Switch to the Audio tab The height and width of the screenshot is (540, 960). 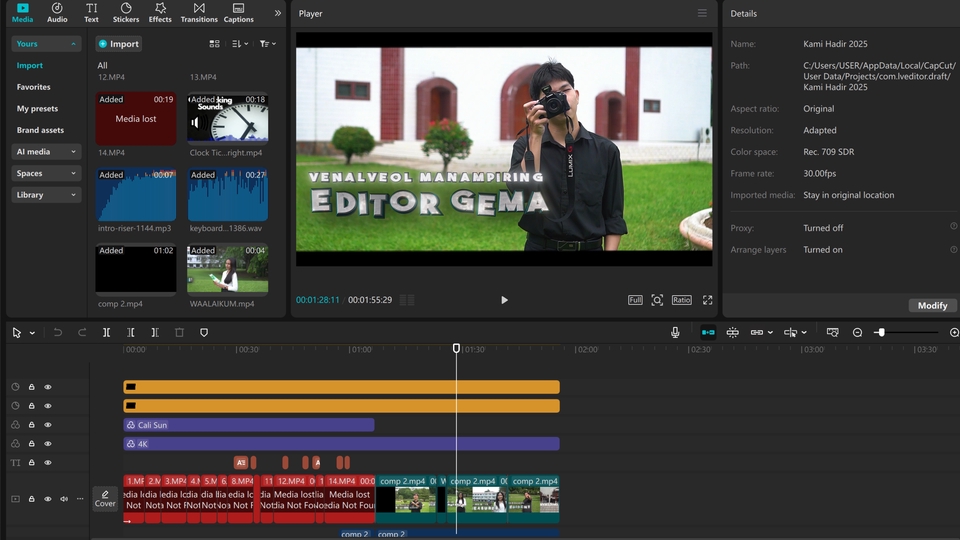click(57, 12)
